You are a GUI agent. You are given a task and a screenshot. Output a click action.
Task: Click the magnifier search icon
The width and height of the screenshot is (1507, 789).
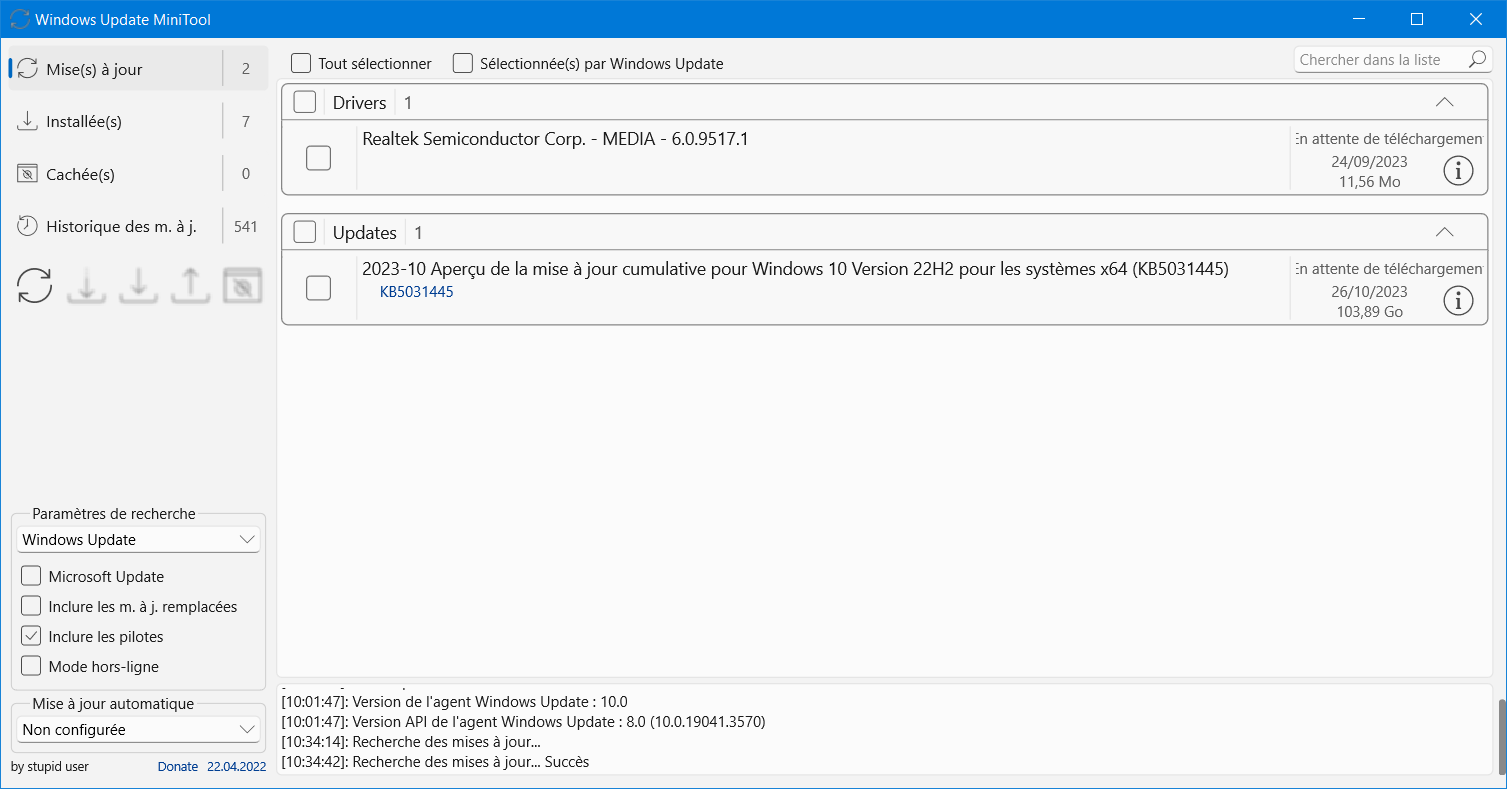1478,59
